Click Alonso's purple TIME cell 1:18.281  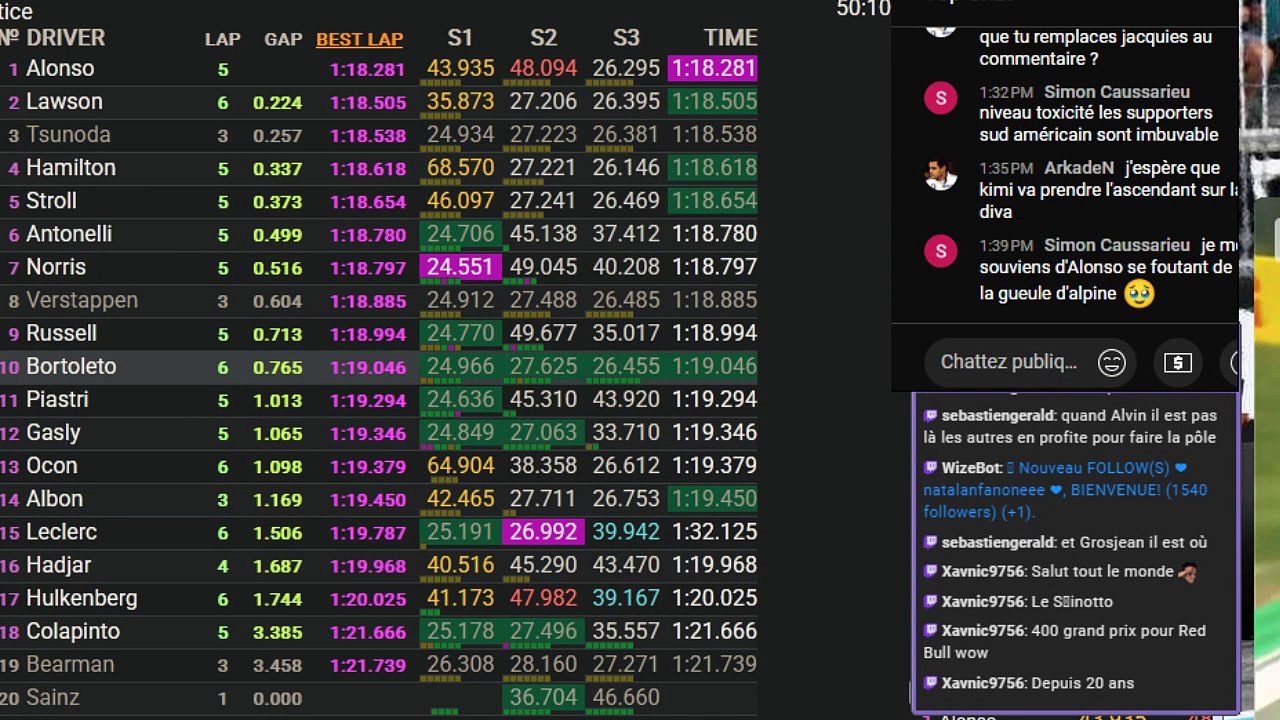point(713,69)
